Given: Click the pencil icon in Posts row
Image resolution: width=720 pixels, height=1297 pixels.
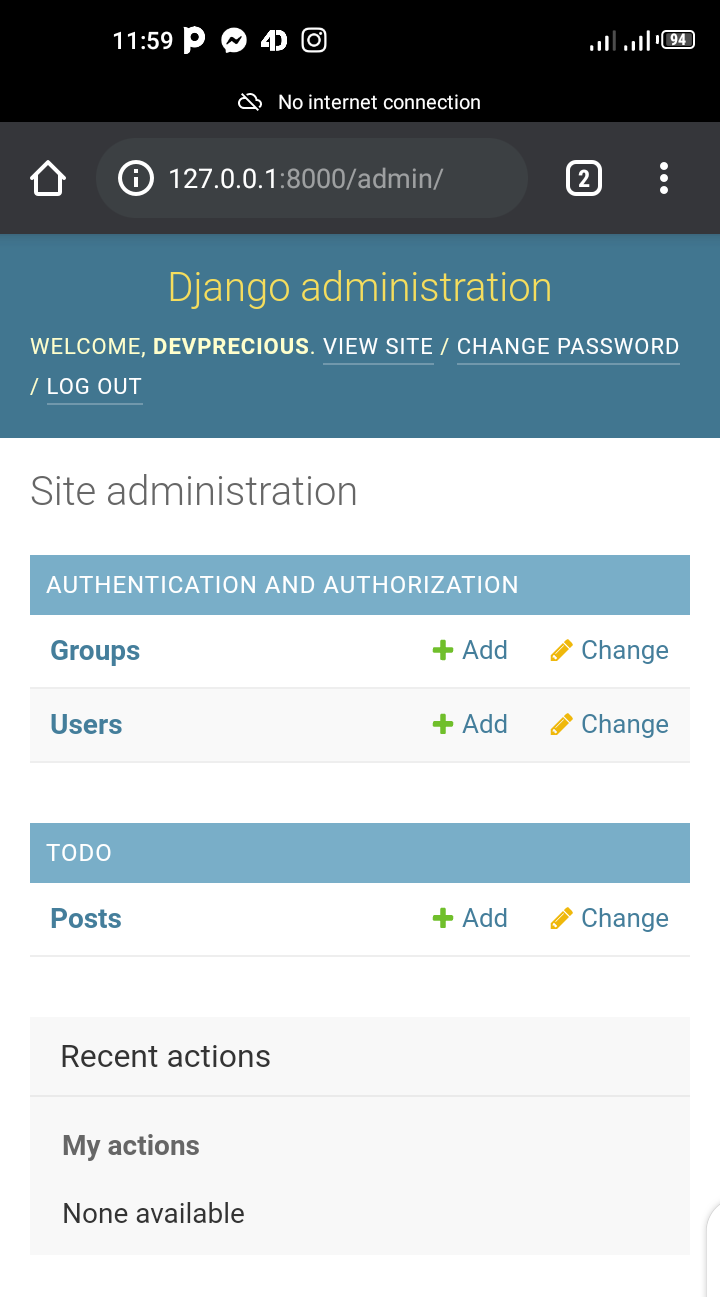Looking at the screenshot, I should pyautogui.click(x=561, y=919).
